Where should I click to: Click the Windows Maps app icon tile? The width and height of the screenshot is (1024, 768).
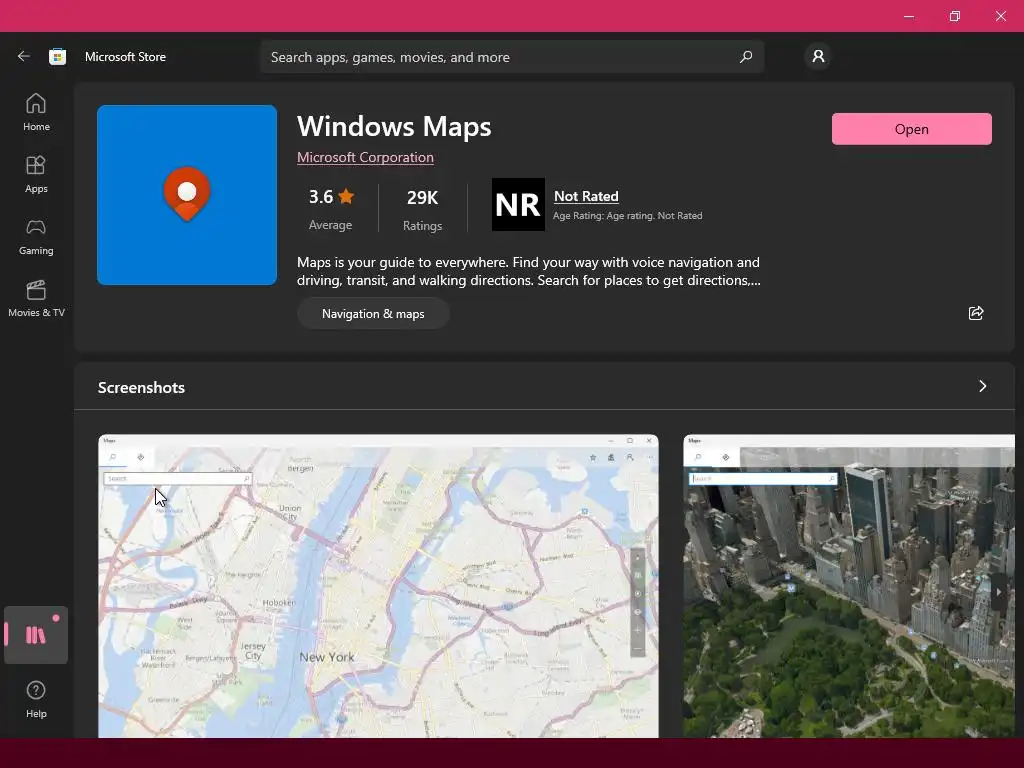[187, 195]
